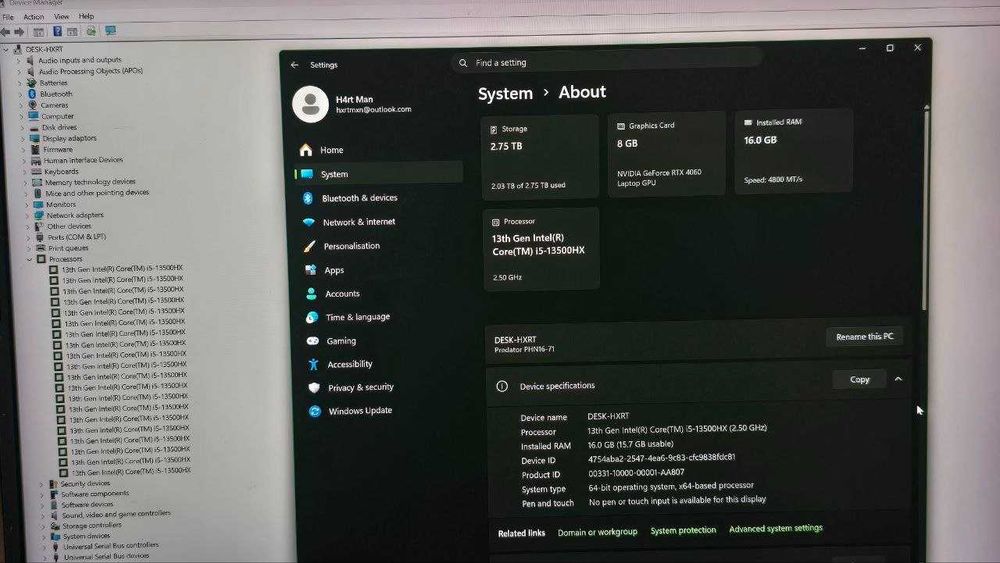1000x563 pixels.
Task: Select Universal Serial Bus controllers item
Action: click(x=110, y=546)
